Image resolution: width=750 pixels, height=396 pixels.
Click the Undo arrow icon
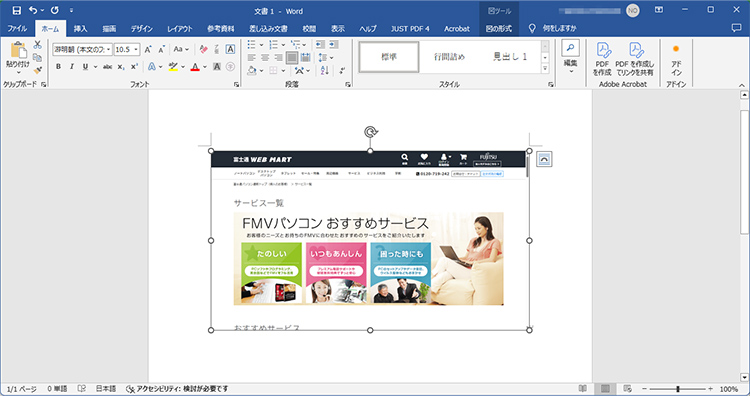tap(33, 11)
